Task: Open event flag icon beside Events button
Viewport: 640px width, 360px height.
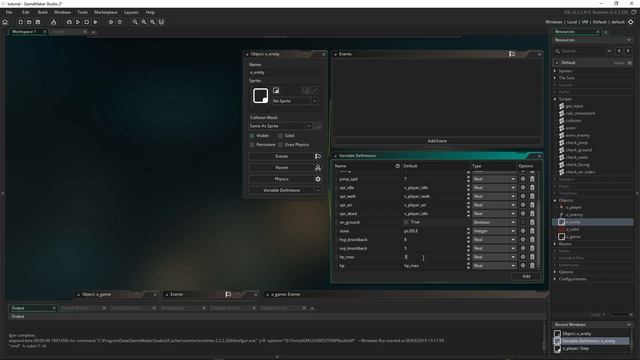Action: pyautogui.click(x=318, y=156)
